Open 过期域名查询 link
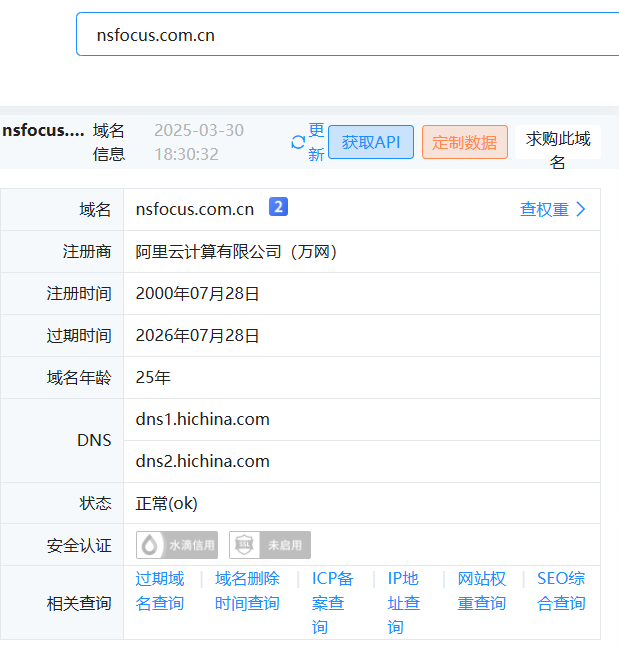This screenshot has height=649, width=619. point(160,591)
